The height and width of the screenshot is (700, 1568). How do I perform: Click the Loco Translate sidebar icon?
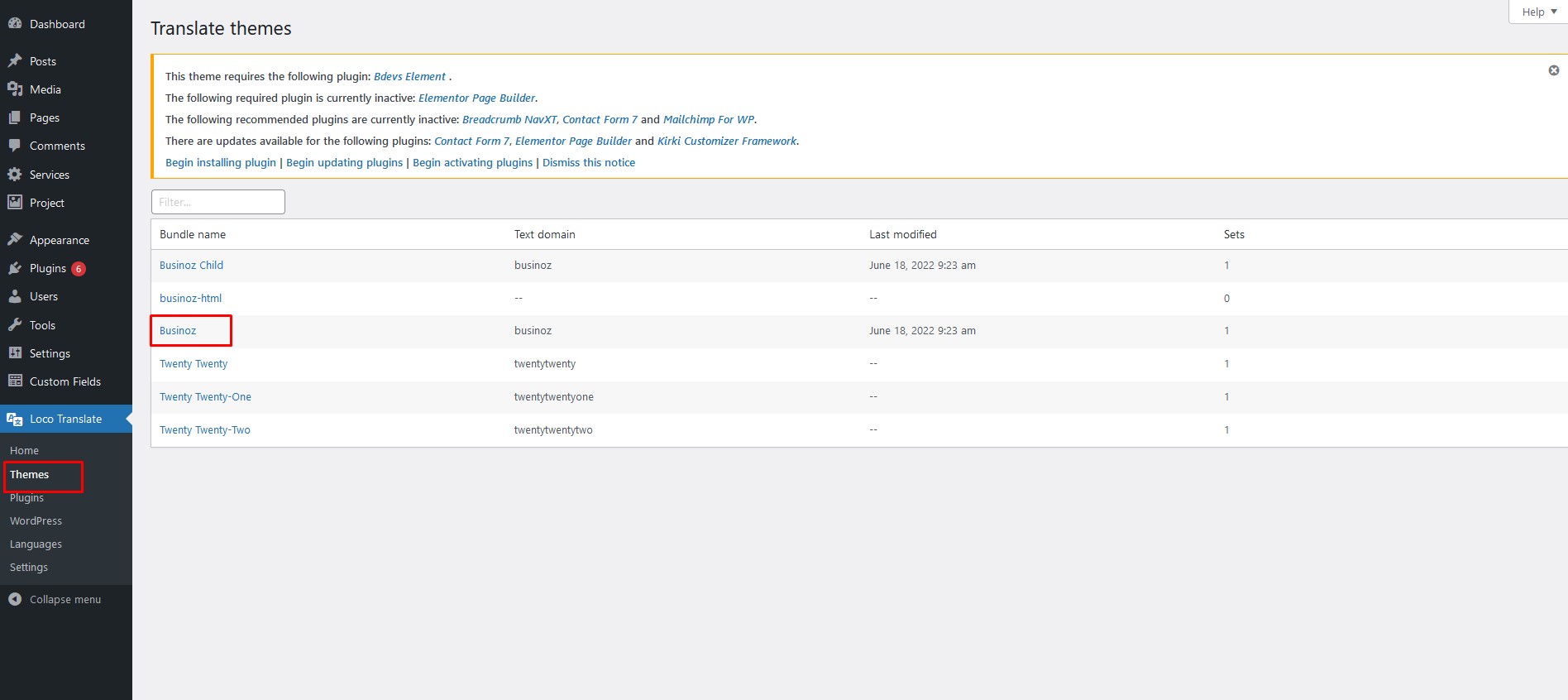coord(15,420)
